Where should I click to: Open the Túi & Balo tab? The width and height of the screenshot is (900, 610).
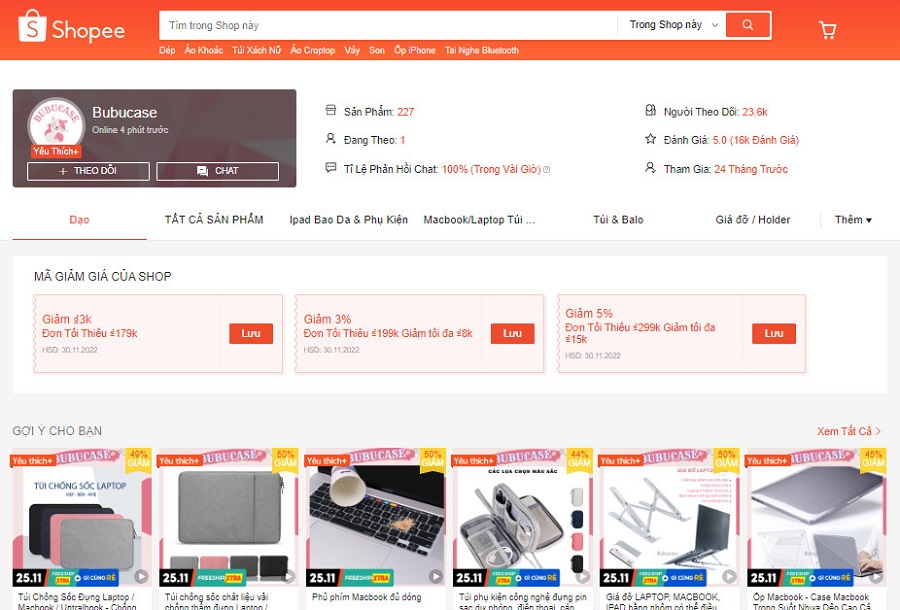click(x=618, y=220)
